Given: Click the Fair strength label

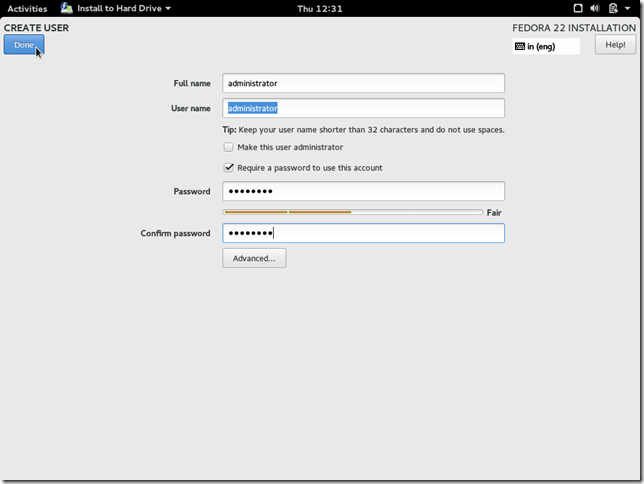Looking at the screenshot, I should [x=494, y=212].
